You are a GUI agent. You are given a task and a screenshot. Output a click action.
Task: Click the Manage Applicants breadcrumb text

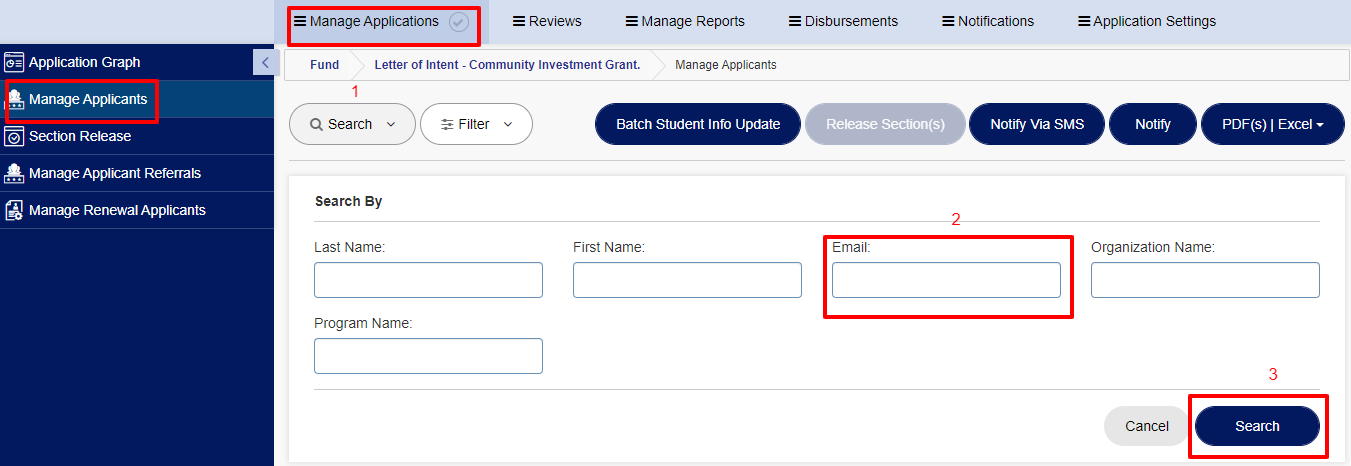tap(726, 65)
